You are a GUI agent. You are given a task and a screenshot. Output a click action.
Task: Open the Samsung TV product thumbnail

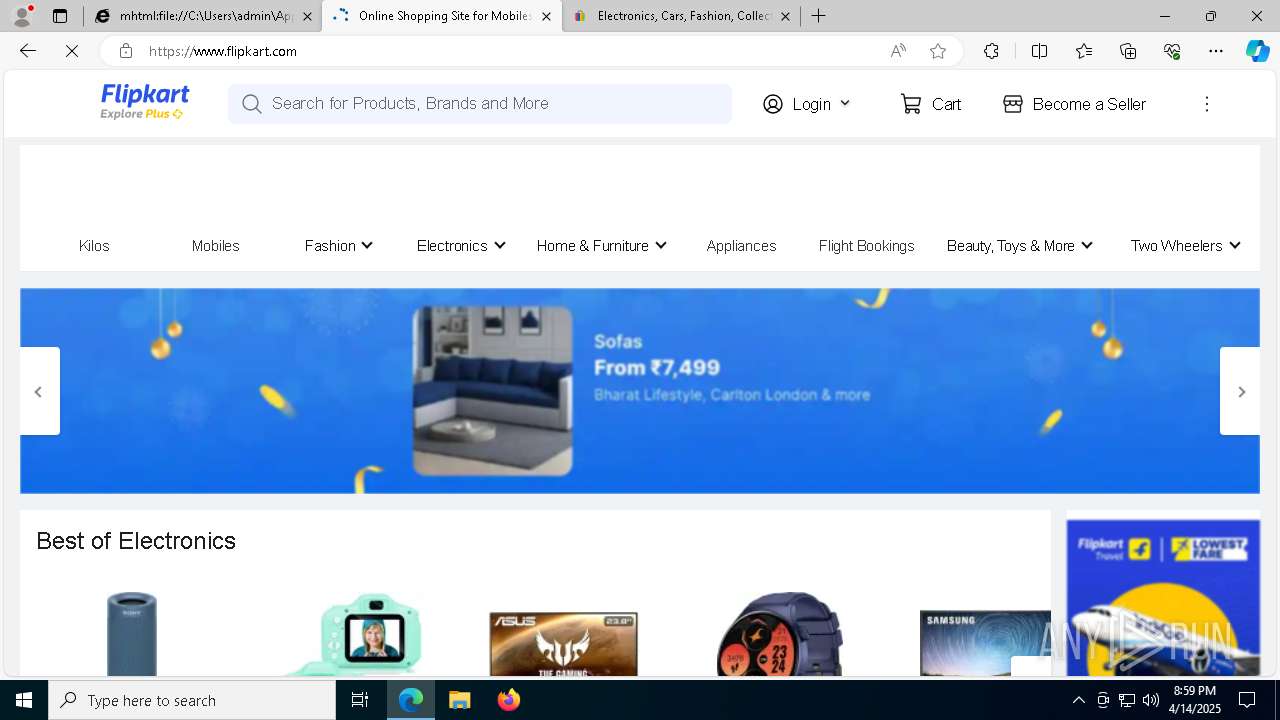click(x=985, y=643)
